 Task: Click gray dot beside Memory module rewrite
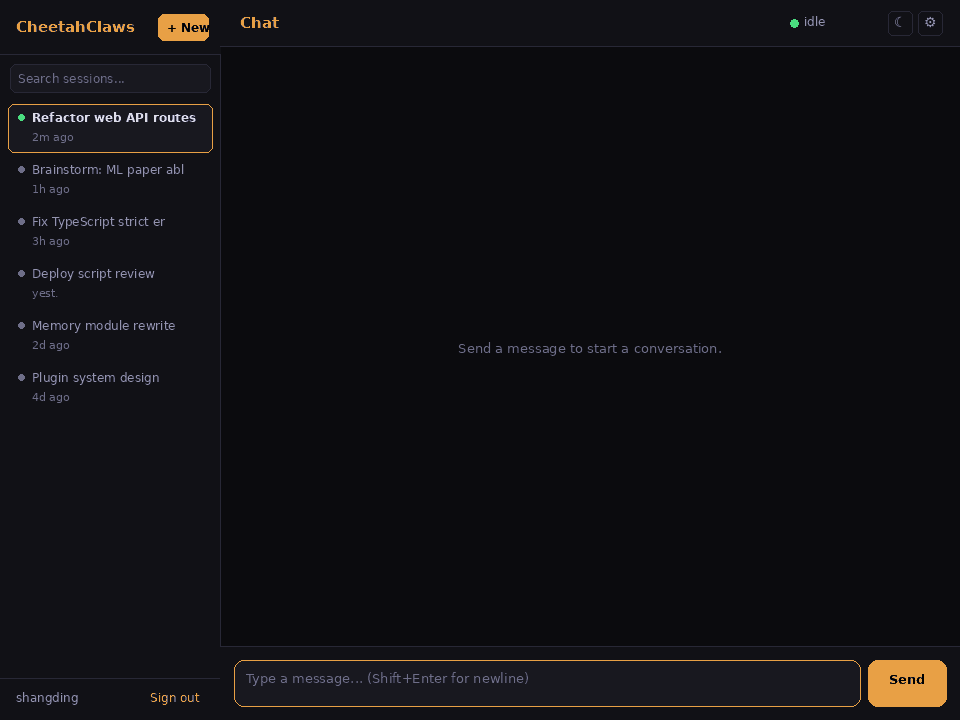coord(21,326)
